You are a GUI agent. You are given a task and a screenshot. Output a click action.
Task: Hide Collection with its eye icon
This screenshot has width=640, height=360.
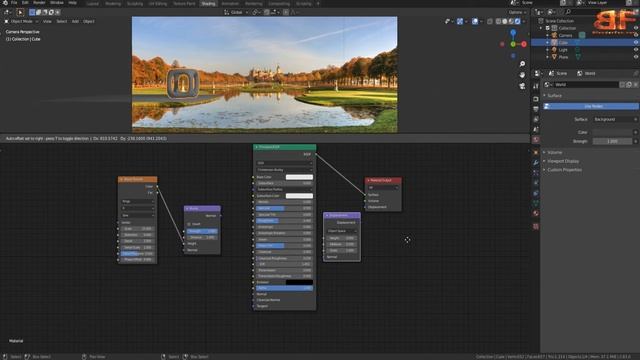click(x=636, y=28)
